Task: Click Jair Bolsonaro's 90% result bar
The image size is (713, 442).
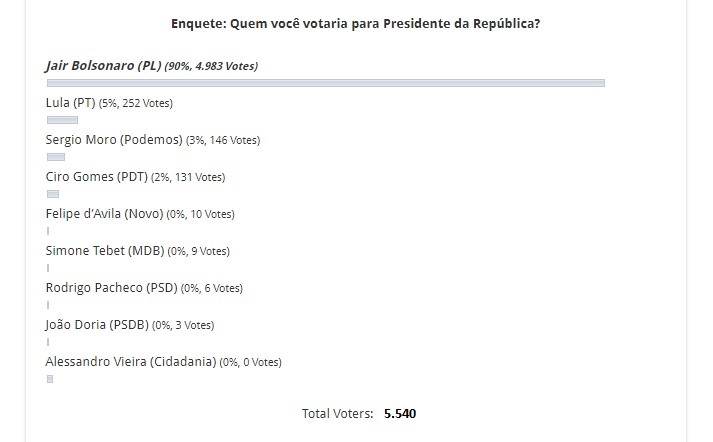Action: [325, 83]
